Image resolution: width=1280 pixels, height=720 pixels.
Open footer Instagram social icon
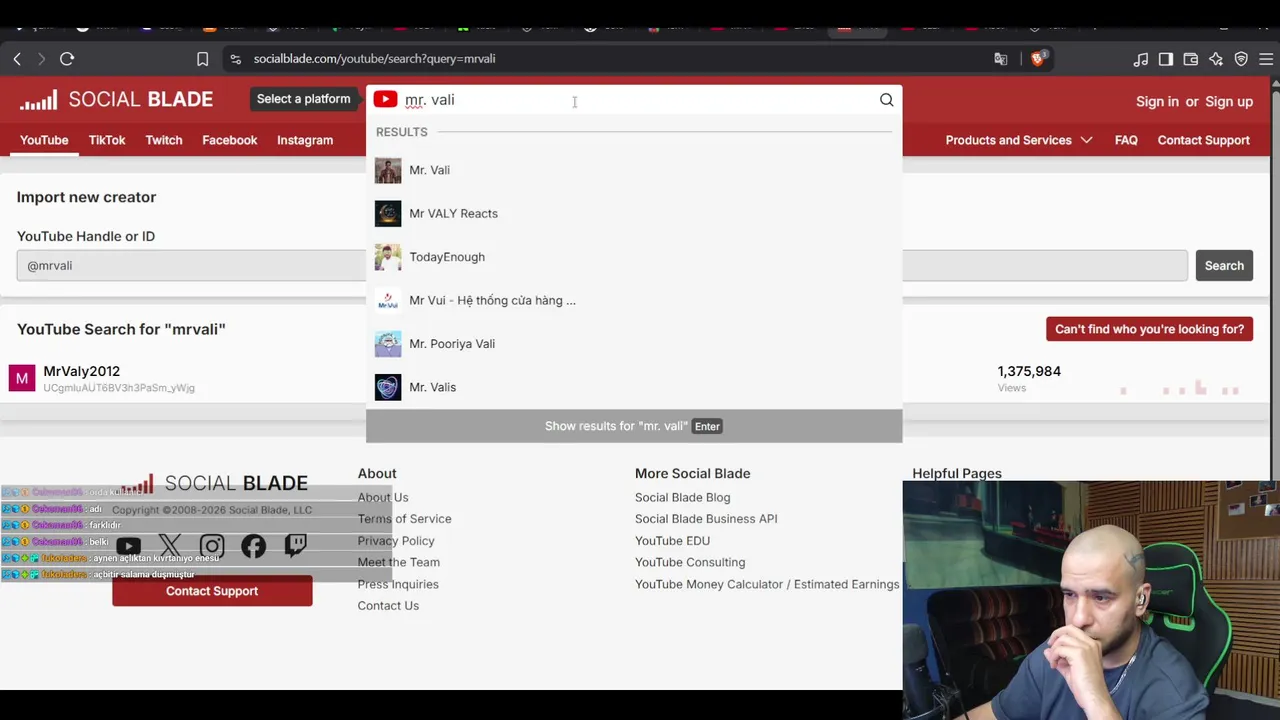212,546
